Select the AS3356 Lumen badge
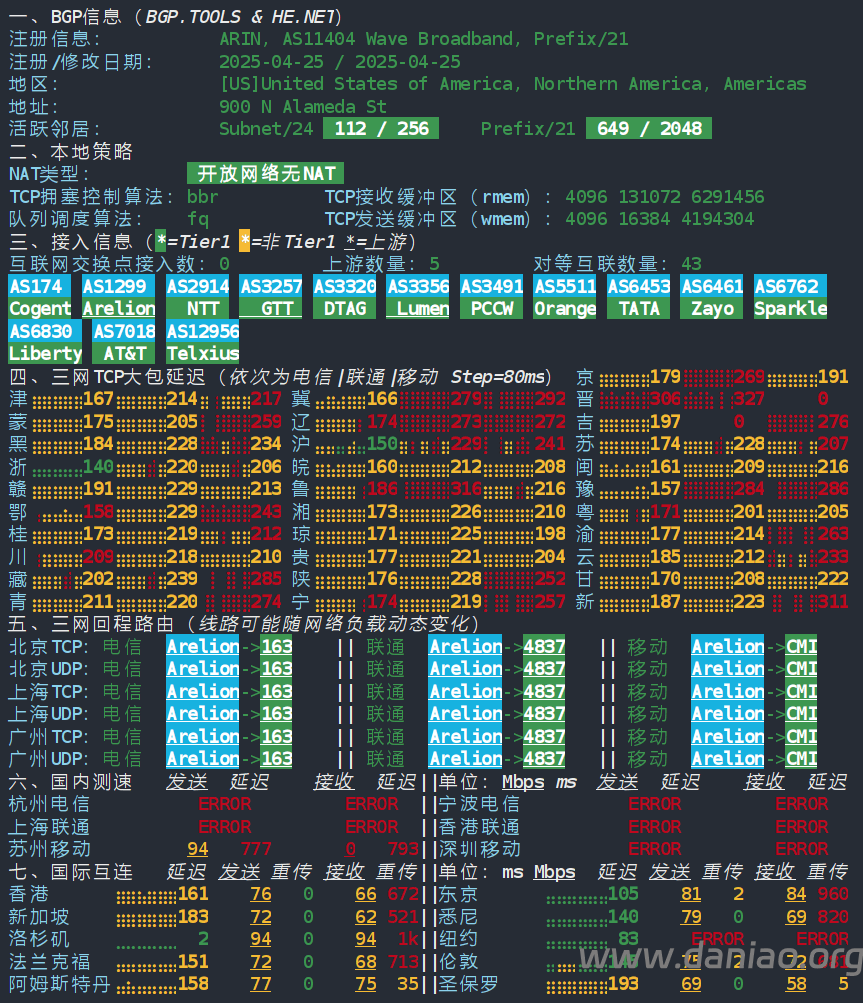 (418, 297)
